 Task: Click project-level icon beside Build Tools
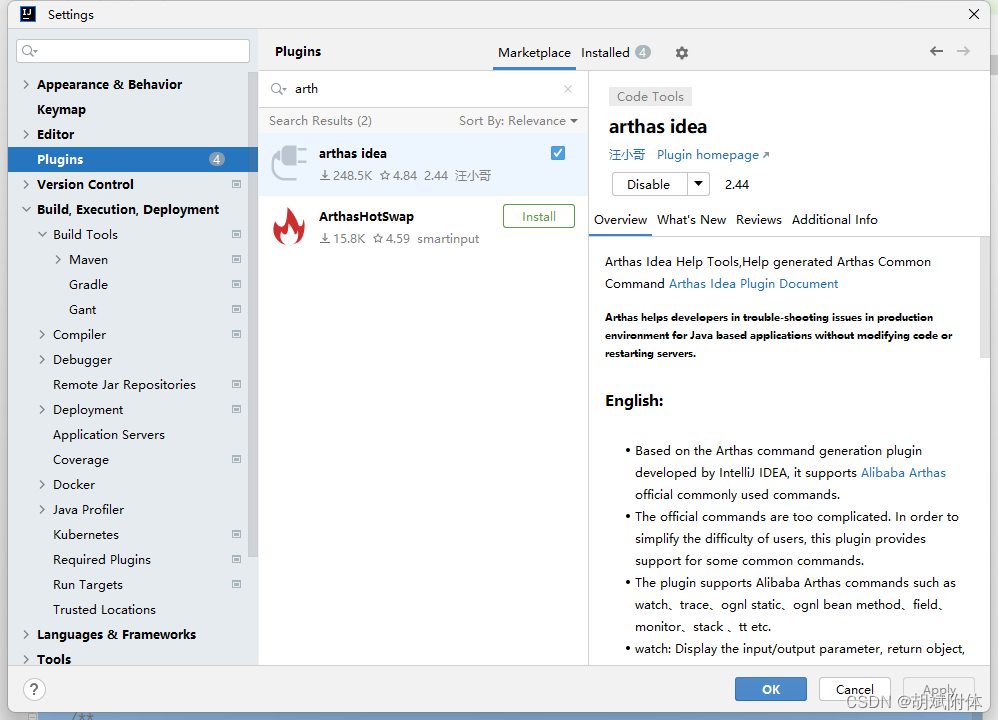click(236, 234)
